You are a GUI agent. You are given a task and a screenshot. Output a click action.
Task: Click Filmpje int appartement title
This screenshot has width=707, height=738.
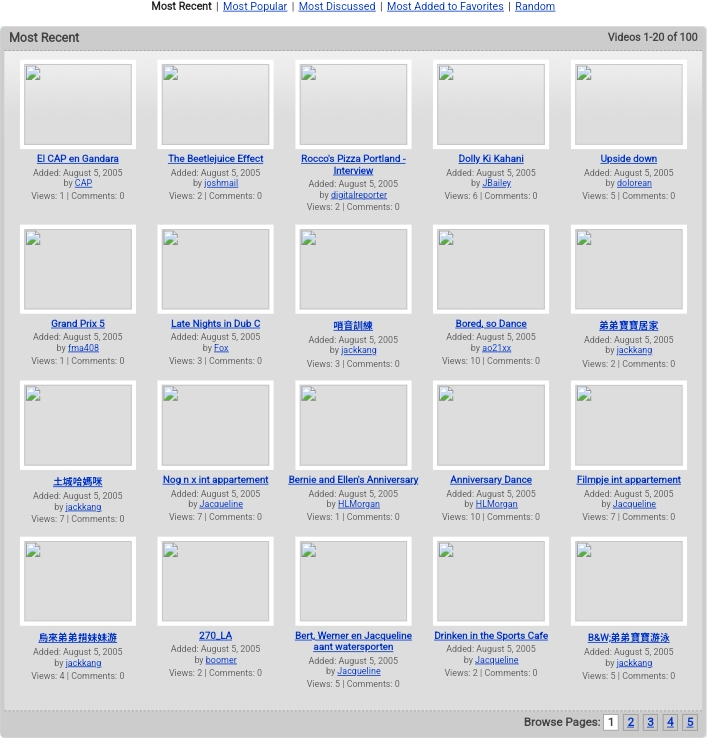(x=629, y=480)
